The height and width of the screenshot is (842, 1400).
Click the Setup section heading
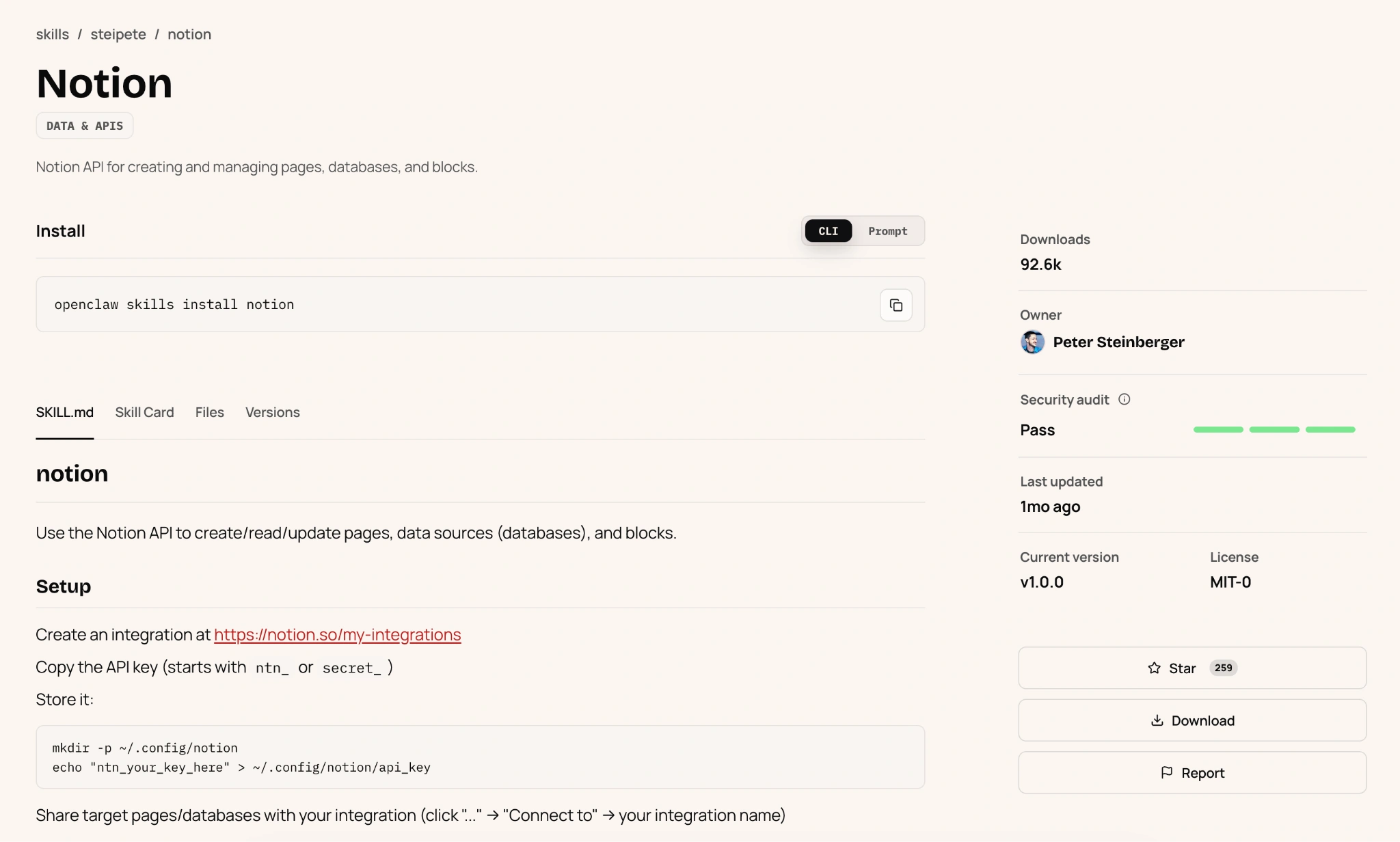64,586
